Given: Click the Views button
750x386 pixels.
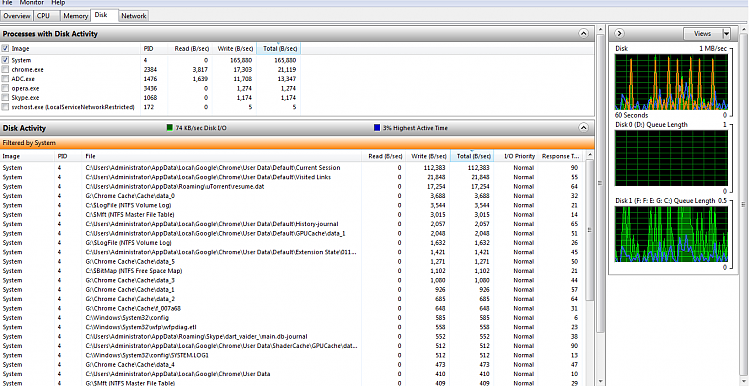Looking at the screenshot, I should (x=702, y=33).
